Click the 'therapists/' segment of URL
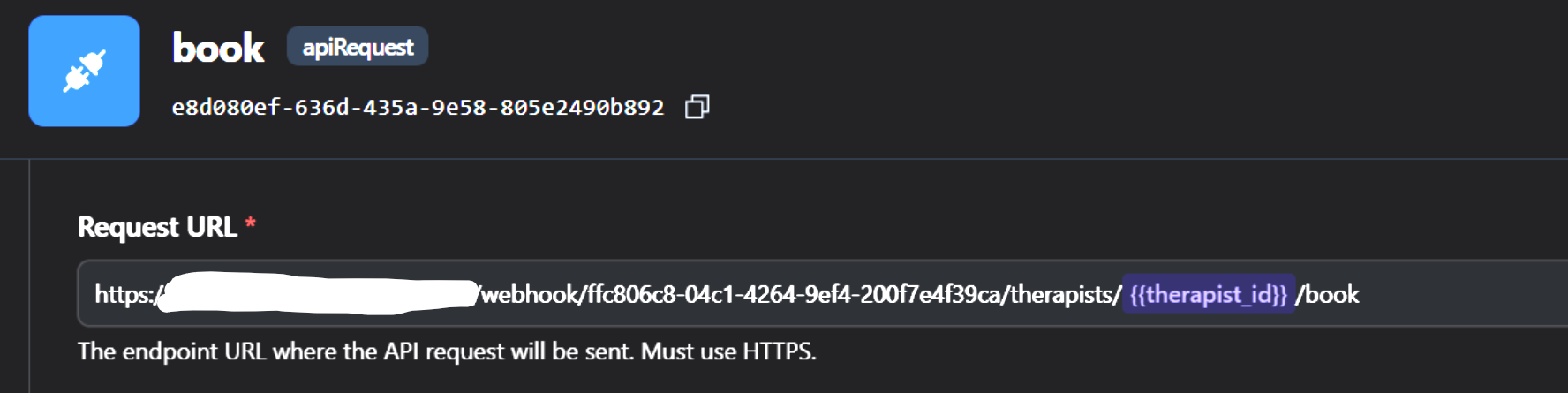Image resolution: width=1568 pixels, height=393 pixels. click(1065, 294)
